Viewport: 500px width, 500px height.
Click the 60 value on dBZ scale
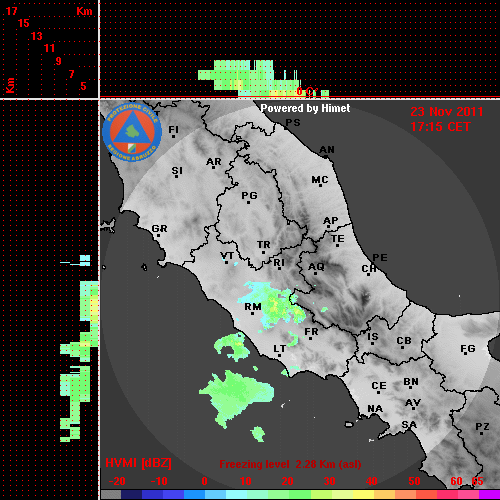456,481
